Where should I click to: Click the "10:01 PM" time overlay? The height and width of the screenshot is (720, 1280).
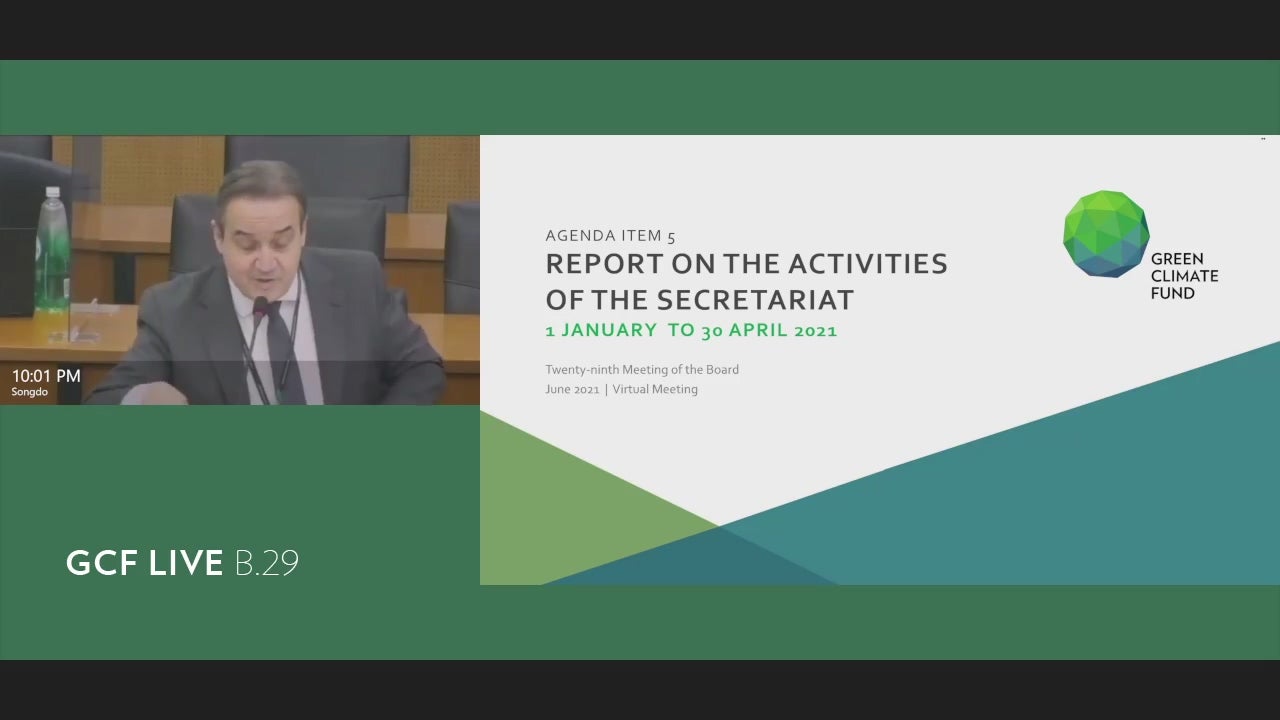point(46,376)
